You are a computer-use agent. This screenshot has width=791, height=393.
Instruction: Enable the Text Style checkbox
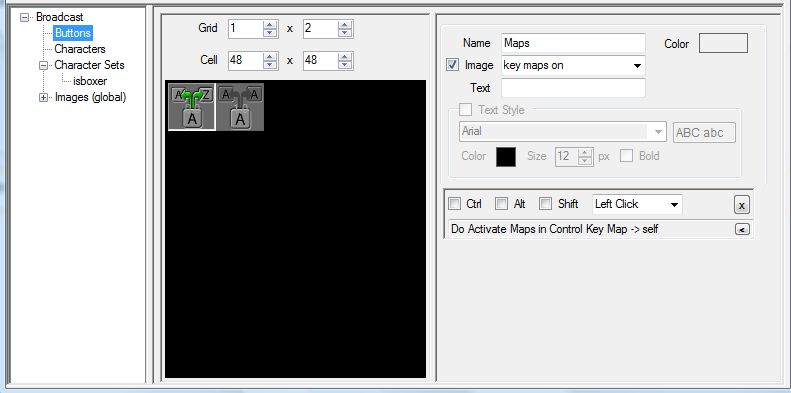466,109
